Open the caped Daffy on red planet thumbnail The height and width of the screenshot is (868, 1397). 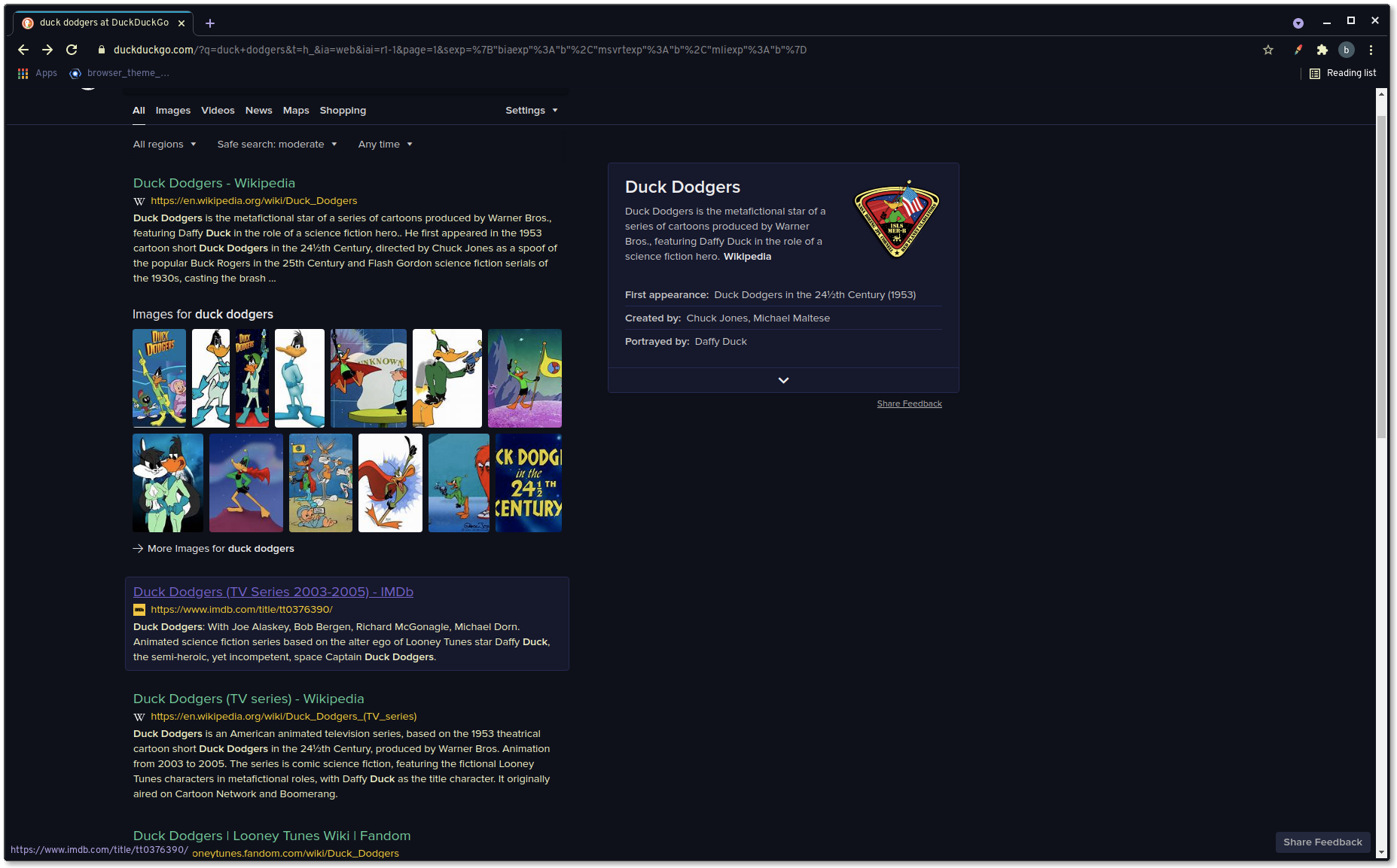coord(246,483)
